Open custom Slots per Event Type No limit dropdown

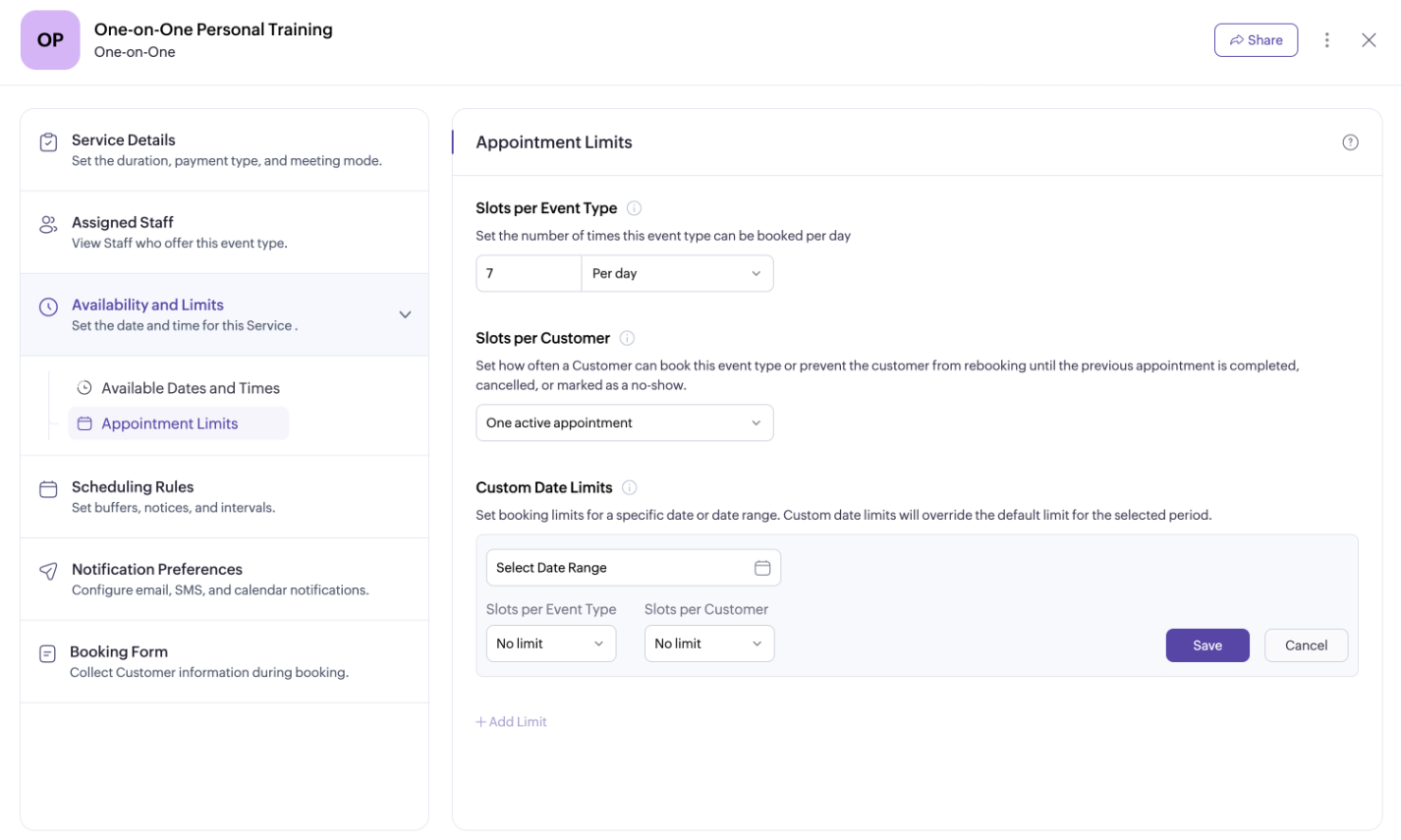(x=551, y=644)
